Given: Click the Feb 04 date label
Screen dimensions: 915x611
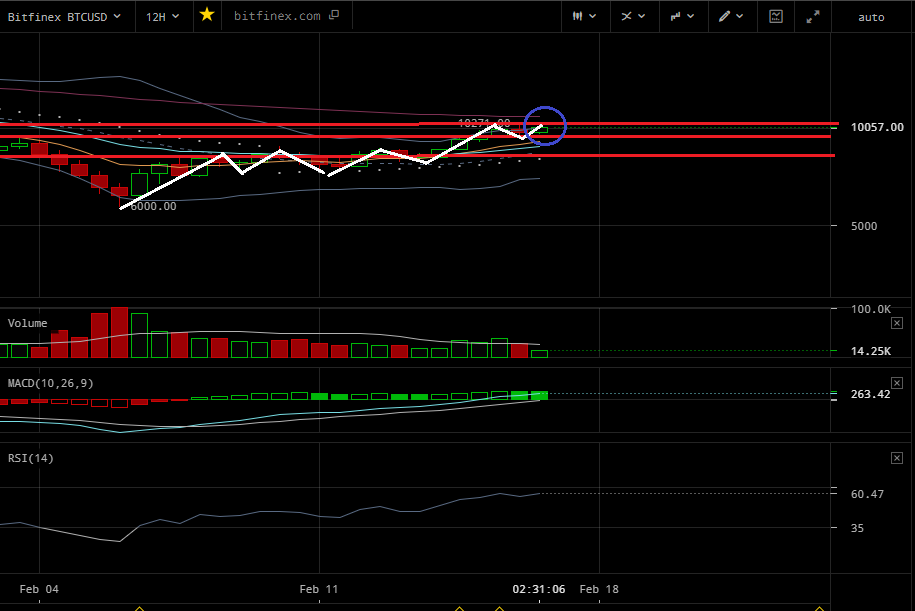Looking at the screenshot, I should (39, 589).
